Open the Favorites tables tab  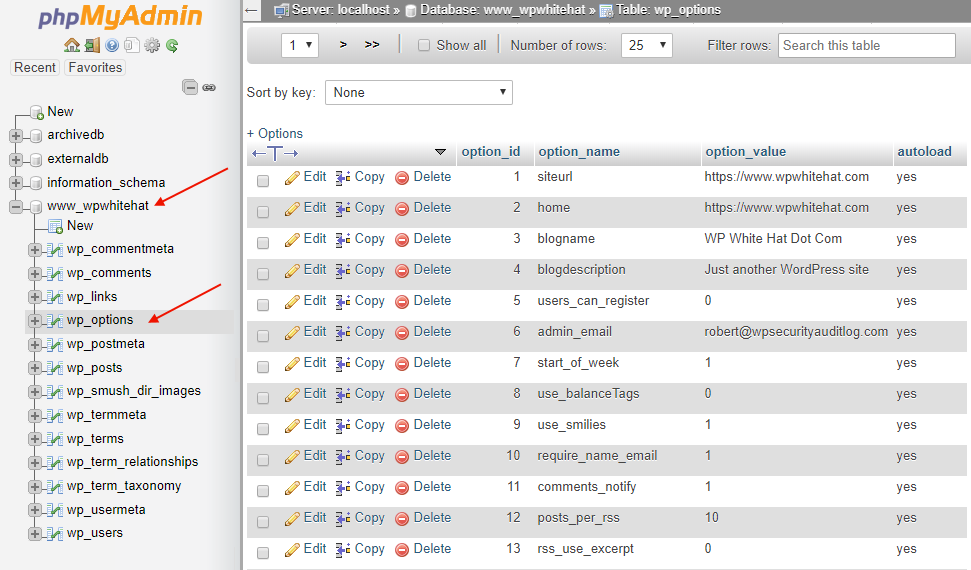(x=95, y=68)
